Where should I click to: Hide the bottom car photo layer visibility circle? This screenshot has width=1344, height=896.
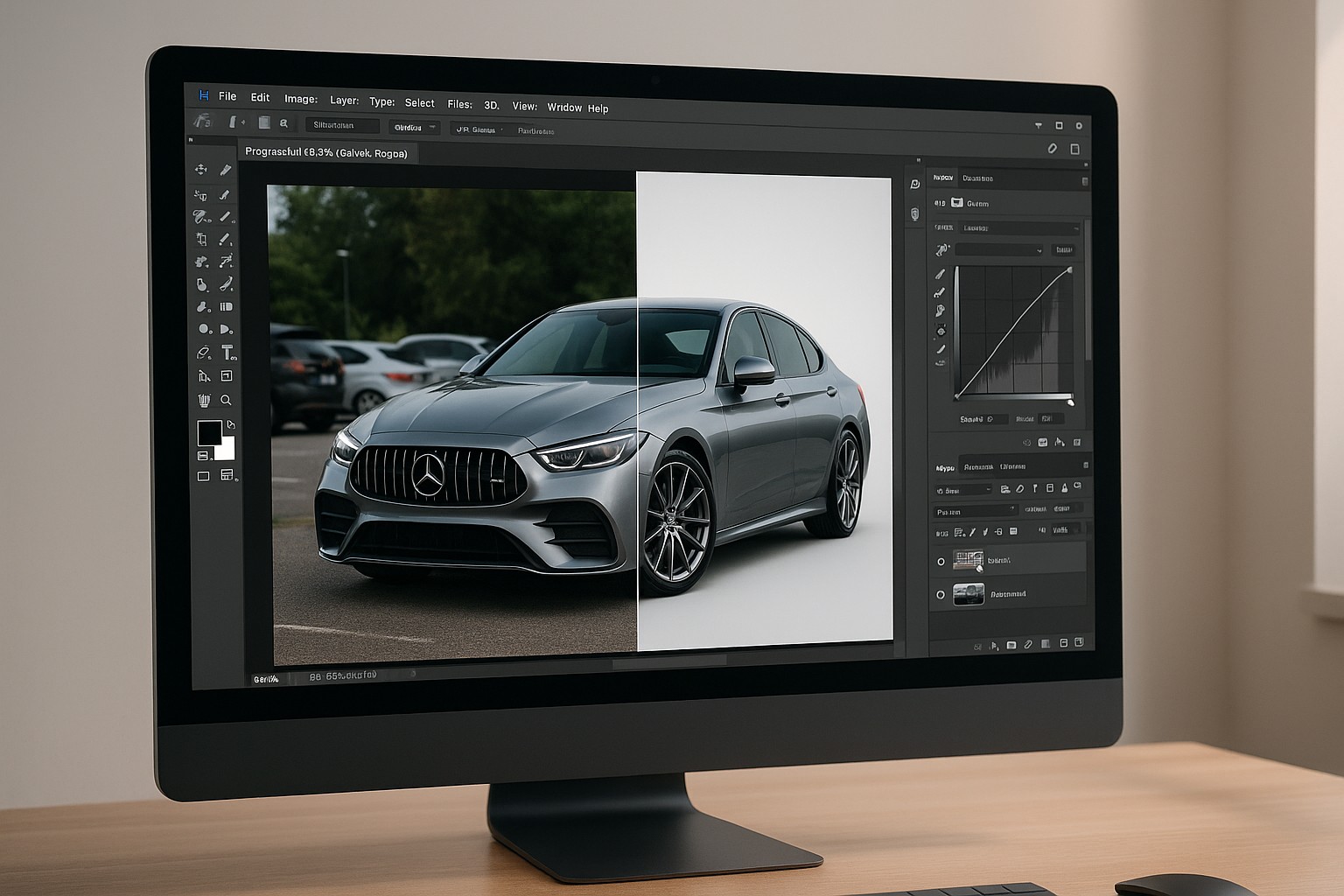pyautogui.click(x=941, y=595)
